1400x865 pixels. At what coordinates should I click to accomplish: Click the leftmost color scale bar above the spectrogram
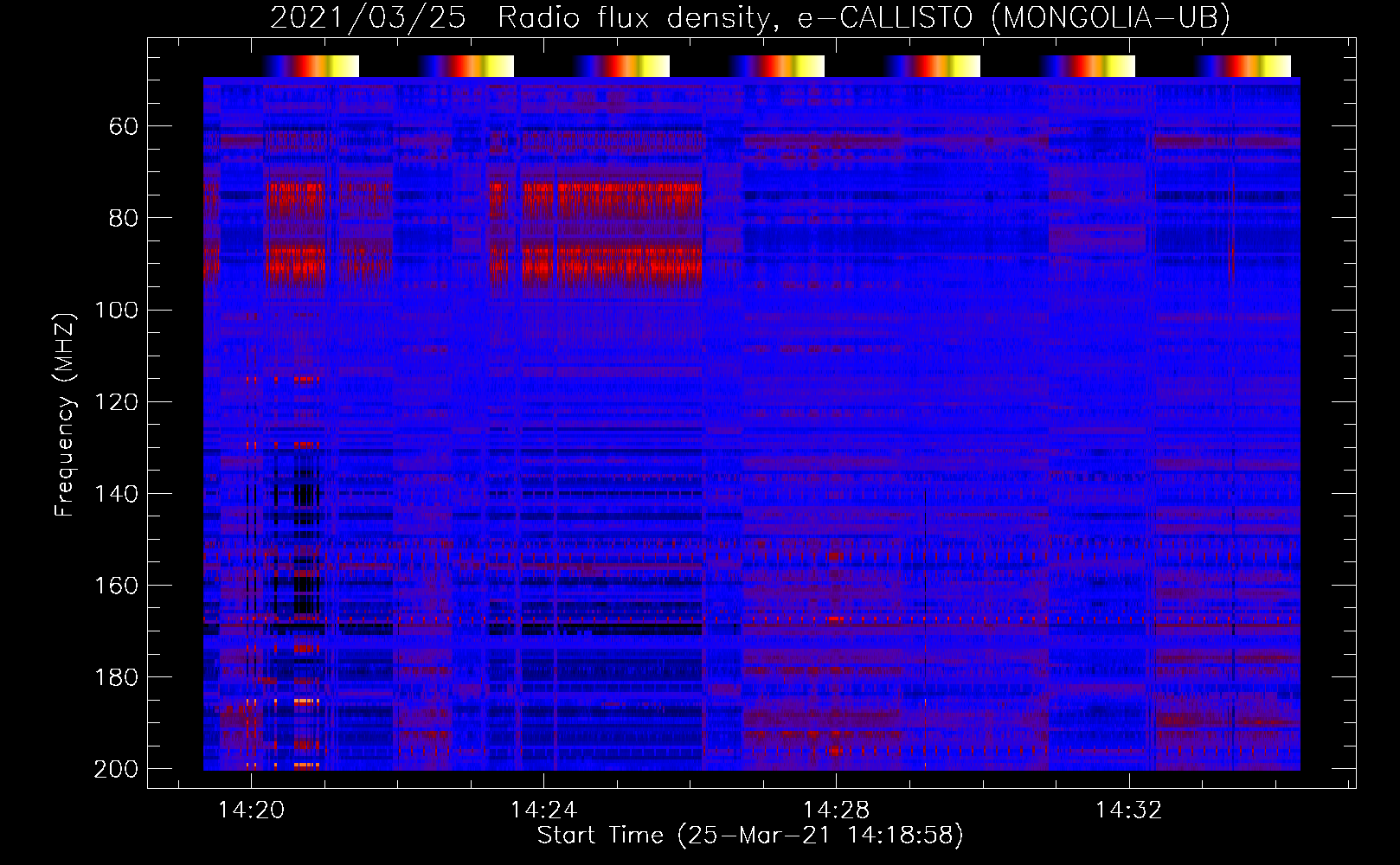coord(311,66)
